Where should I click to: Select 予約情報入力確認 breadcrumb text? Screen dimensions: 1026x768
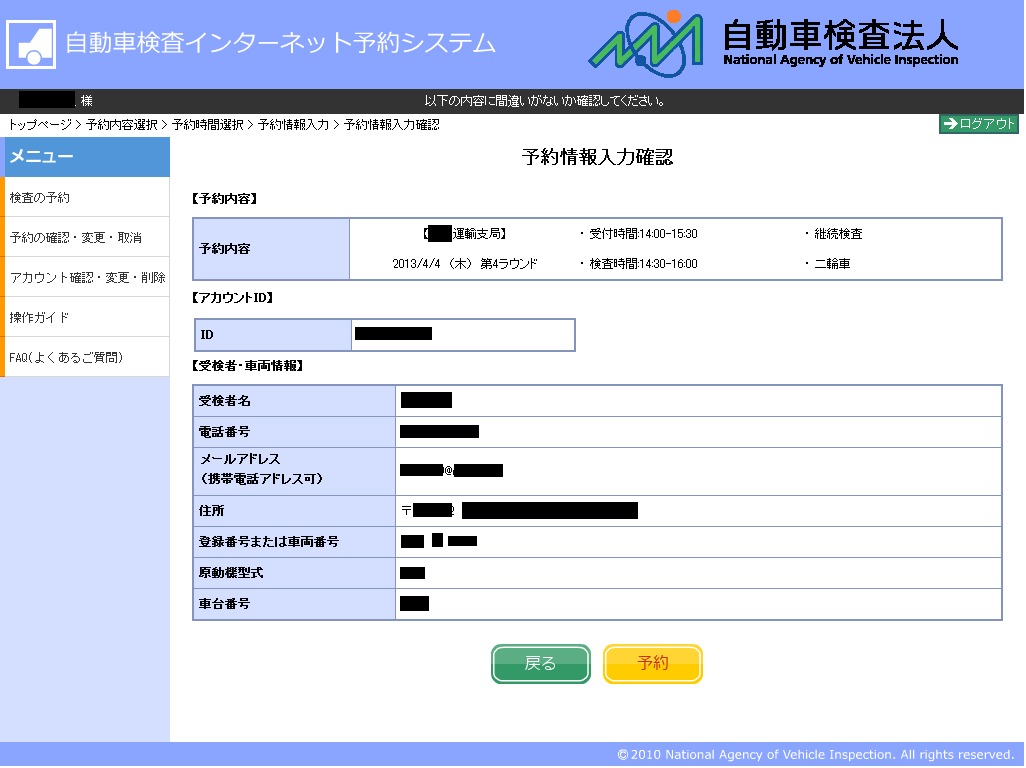click(391, 124)
